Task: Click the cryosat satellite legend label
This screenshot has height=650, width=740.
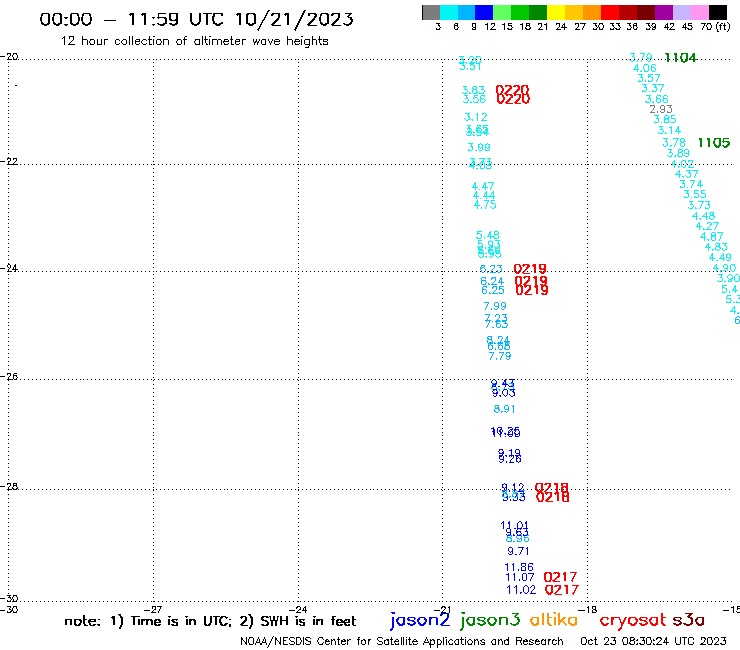Action: pyautogui.click(x=632, y=620)
